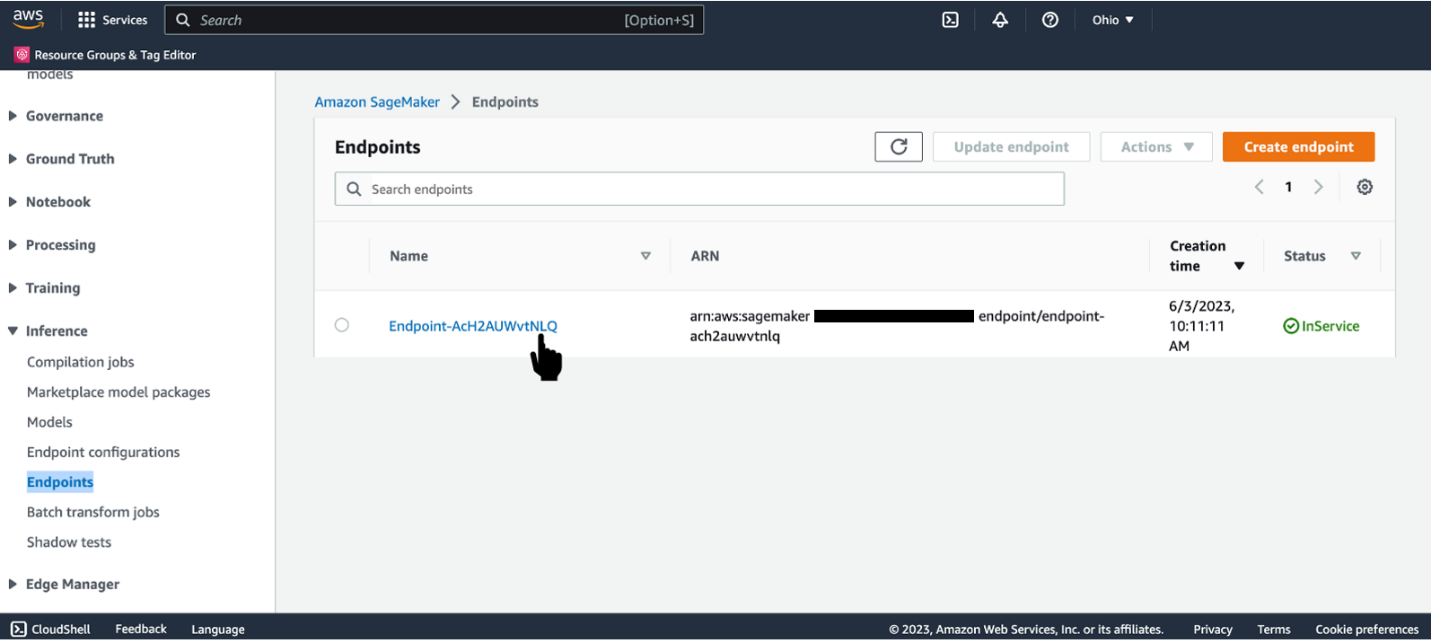The height and width of the screenshot is (643, 1431).
Task: Open Batch transform jobs
Action: [x=93, y=512]
